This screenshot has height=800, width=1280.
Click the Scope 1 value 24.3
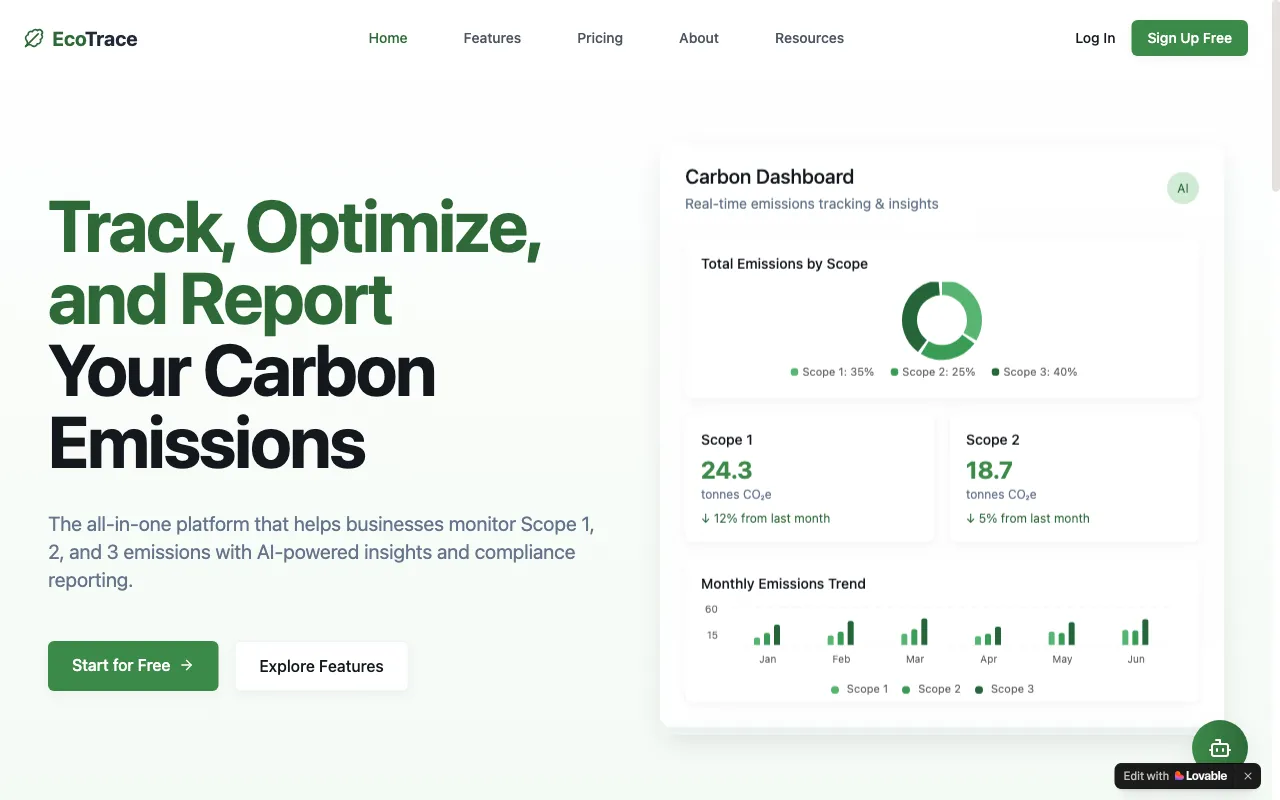(x=726, y=470)
